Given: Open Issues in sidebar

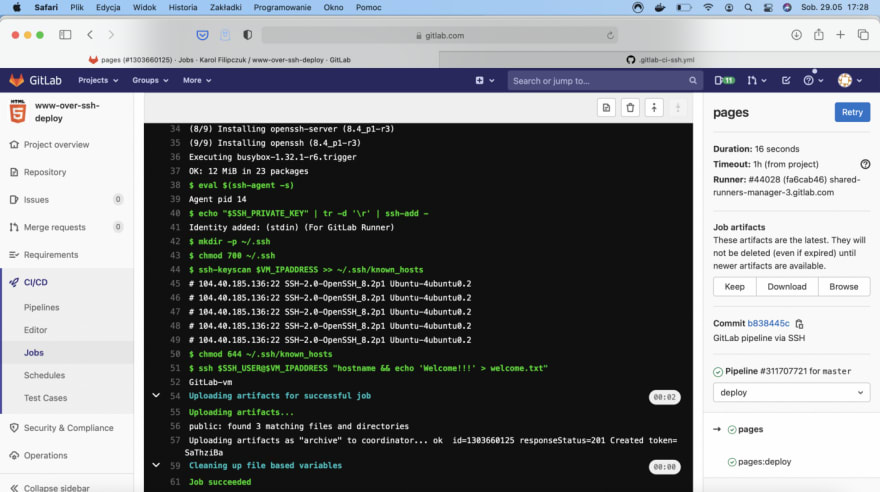Looking at the screenshot, I should [36, 200].
